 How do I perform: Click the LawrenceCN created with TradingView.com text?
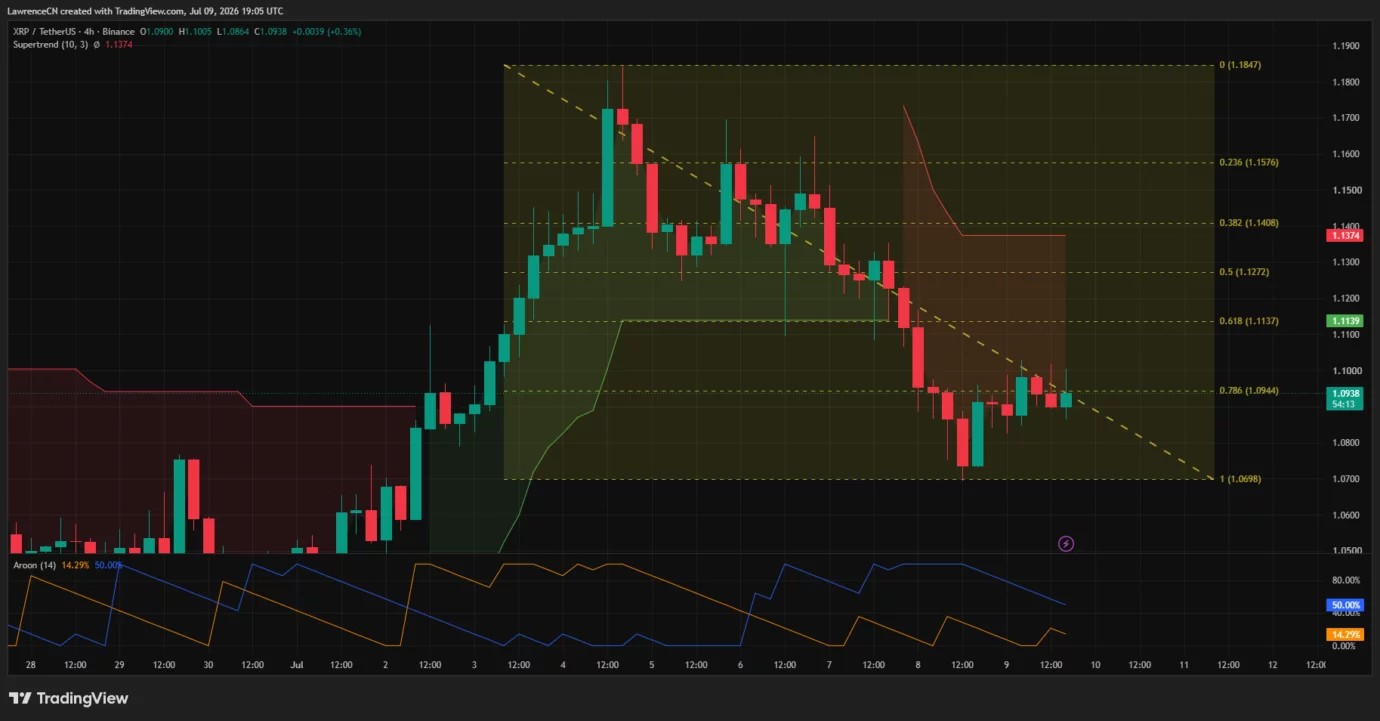click(96, 11)
